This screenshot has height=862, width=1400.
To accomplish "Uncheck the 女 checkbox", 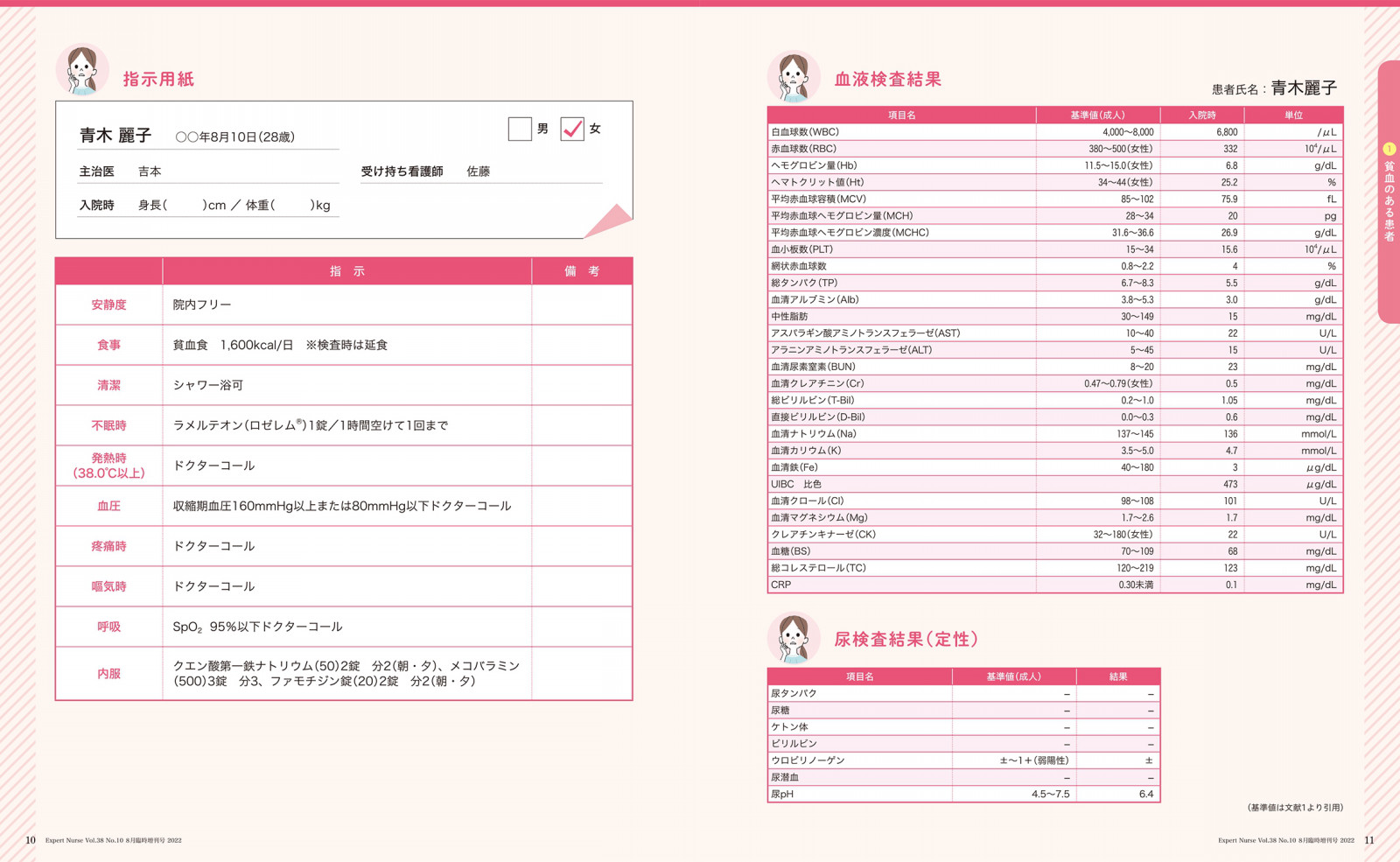I will [x=572, y=129].
